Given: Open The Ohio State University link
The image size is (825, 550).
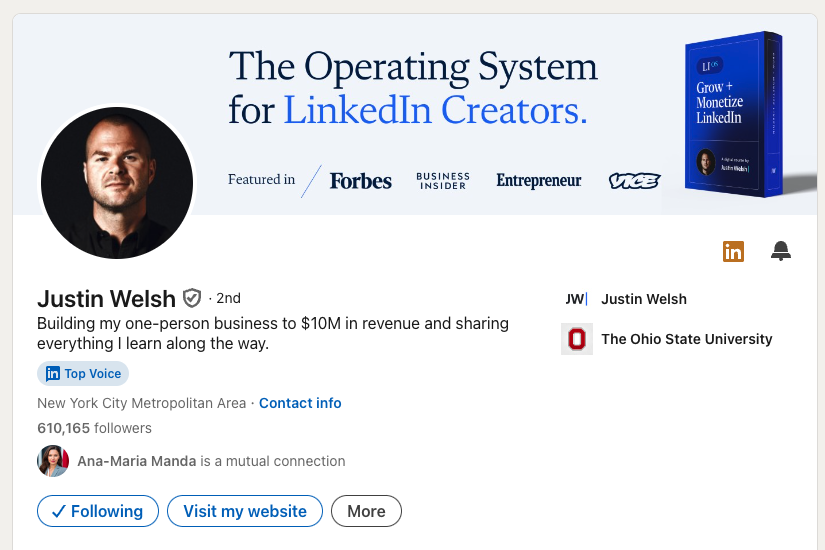Looking at the screenshot, I should click(687, 339).
